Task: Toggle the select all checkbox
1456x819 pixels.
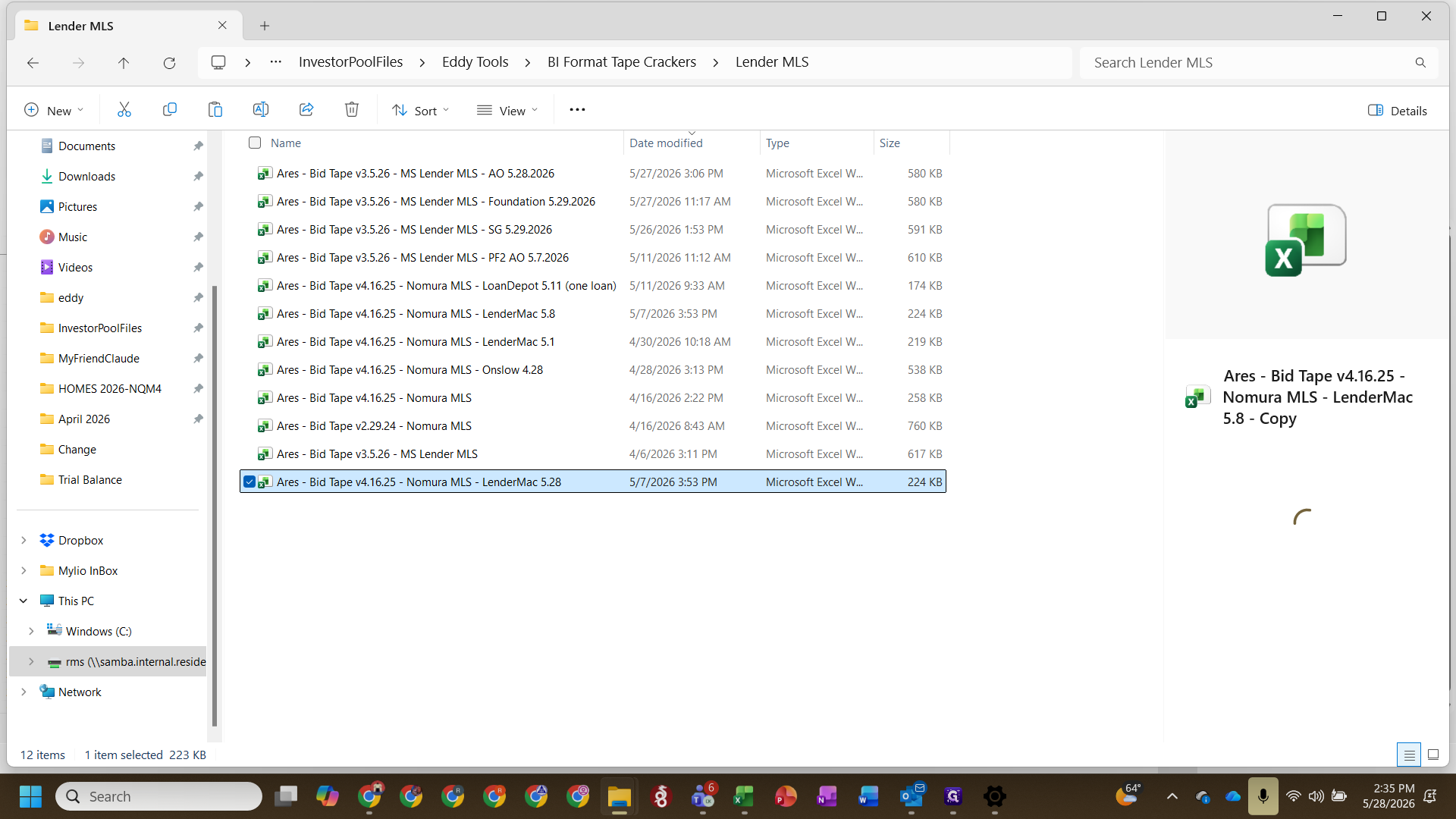Action: pos(255,143)
